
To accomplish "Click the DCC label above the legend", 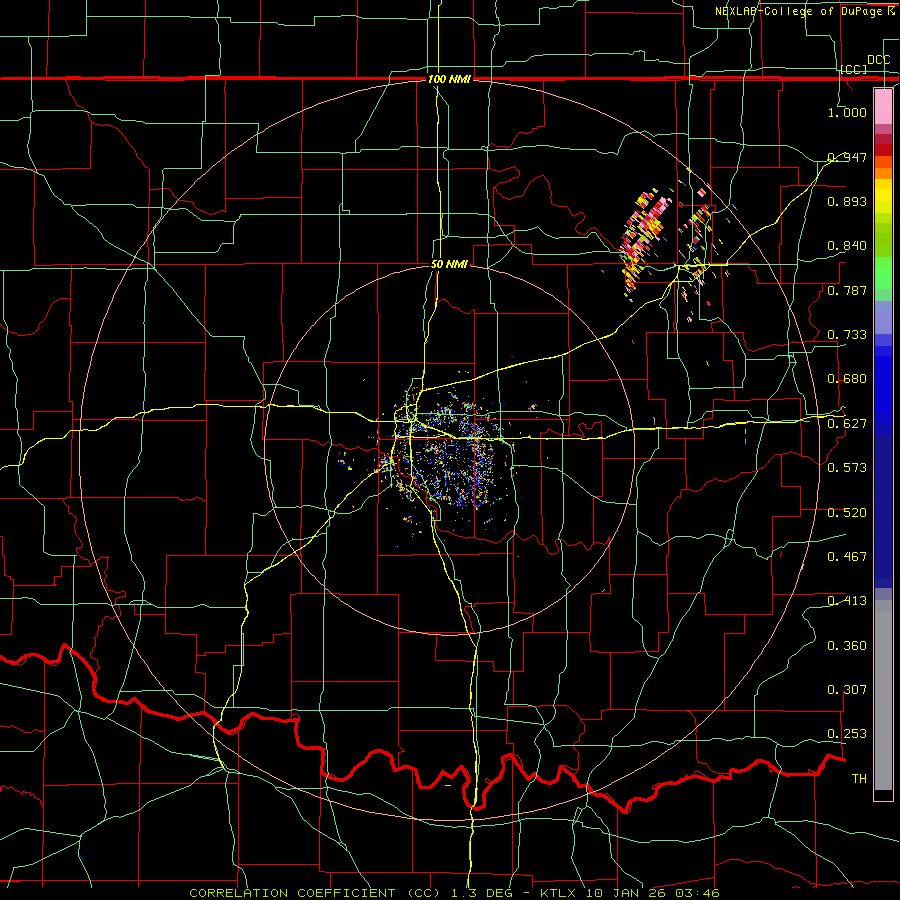I will (x=878, y=60).
